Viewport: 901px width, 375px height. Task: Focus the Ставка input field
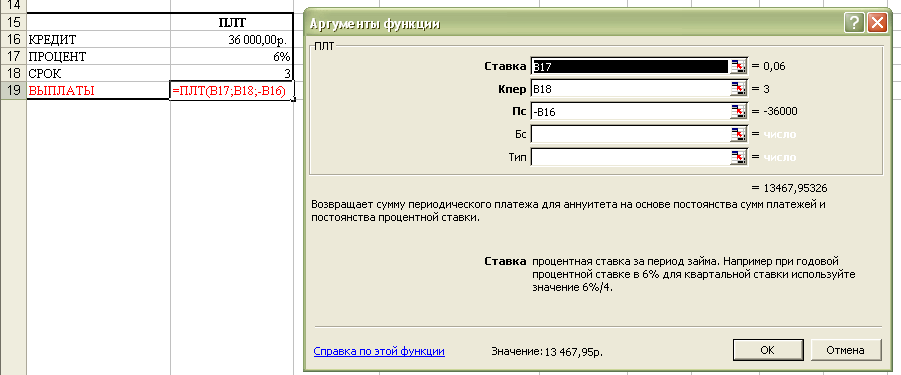point(630,66)
